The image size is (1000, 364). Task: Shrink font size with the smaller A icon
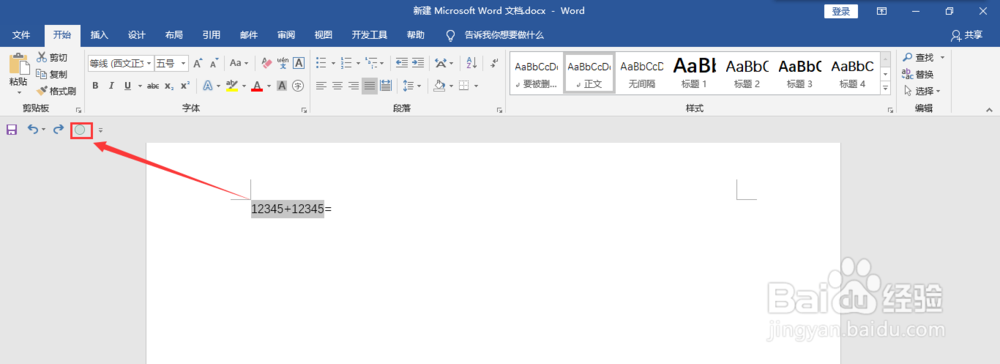click(x=214, y=63)
